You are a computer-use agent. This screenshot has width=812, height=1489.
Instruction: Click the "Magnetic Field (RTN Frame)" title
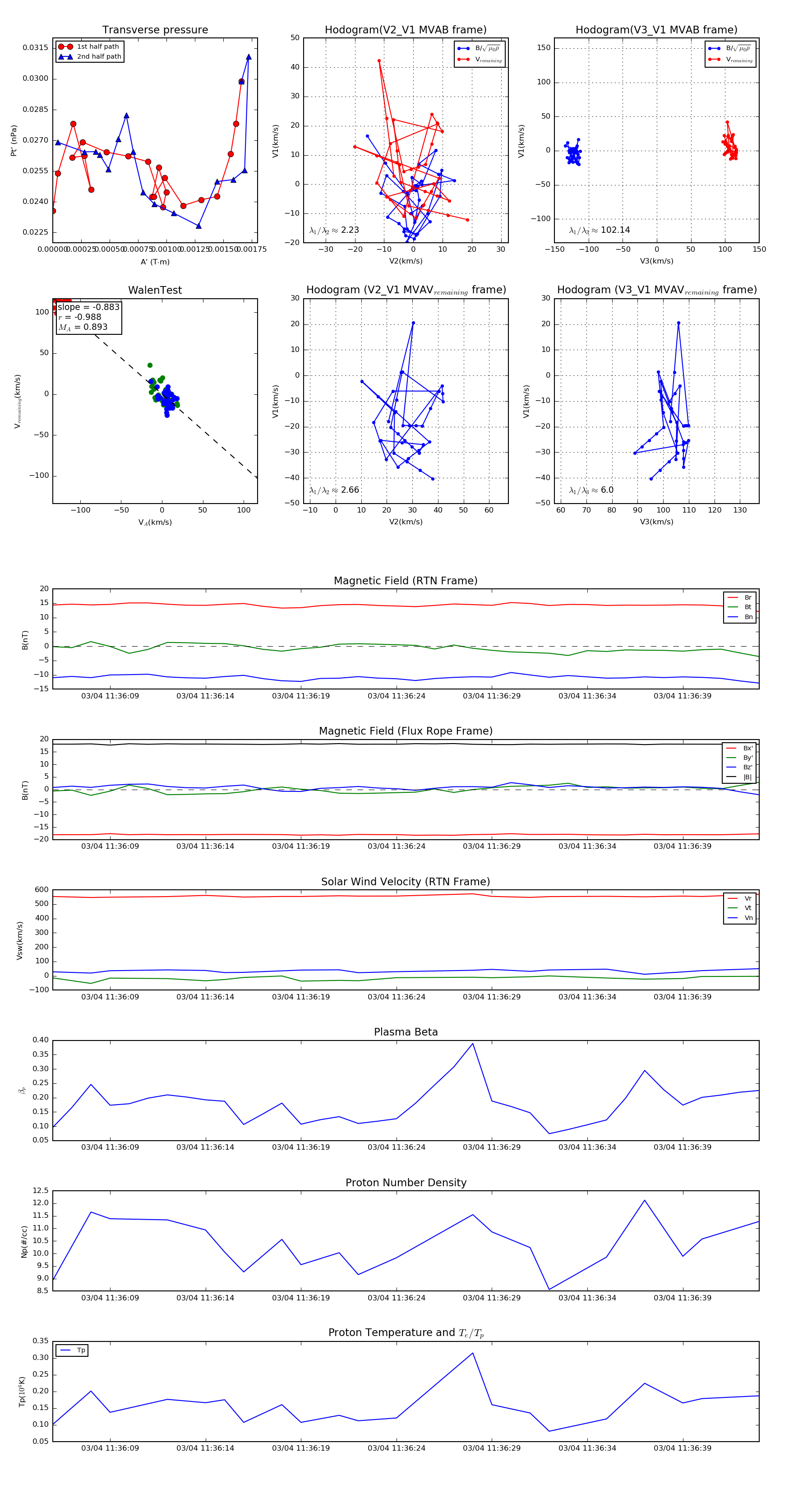click(x=406, y=581)
